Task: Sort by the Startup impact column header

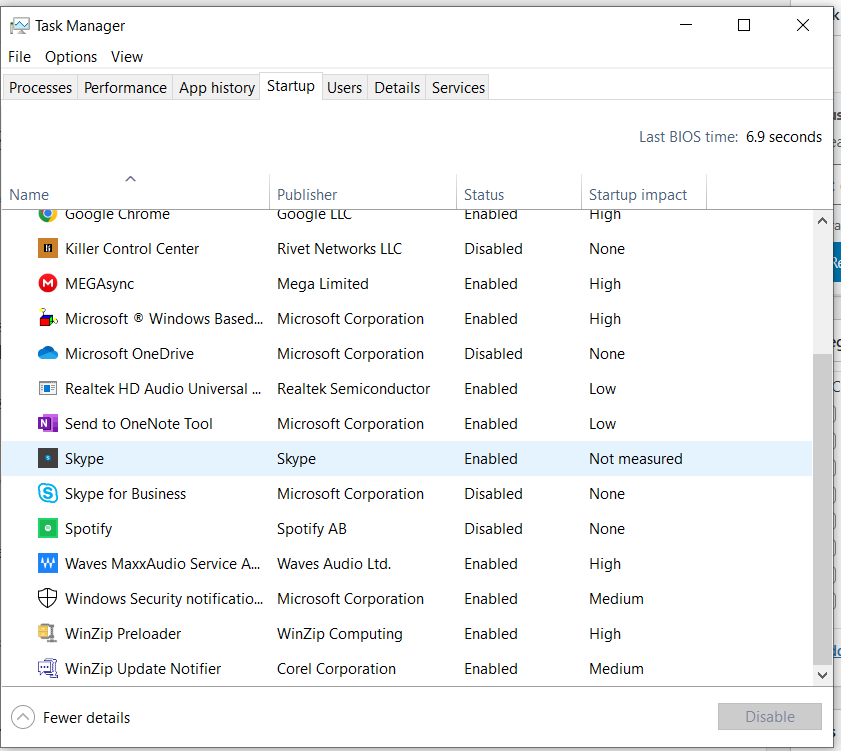Action: click(x=644, y=191)
